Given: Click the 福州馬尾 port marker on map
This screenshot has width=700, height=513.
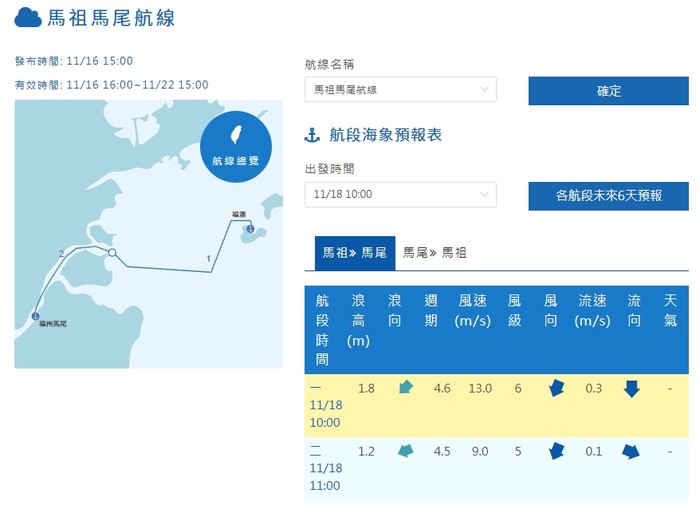Looking at the screenshot, I should click(36, 316).
